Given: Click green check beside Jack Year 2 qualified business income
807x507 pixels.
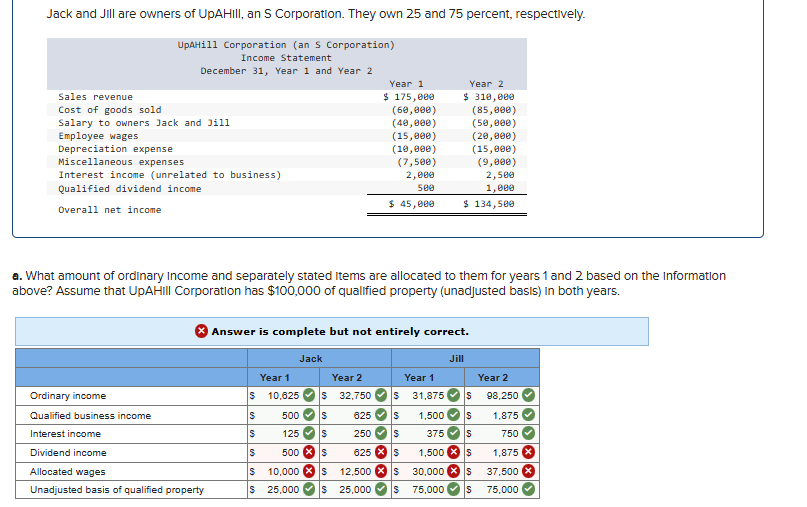Looking at the screenshot, I should click(381, 415).
